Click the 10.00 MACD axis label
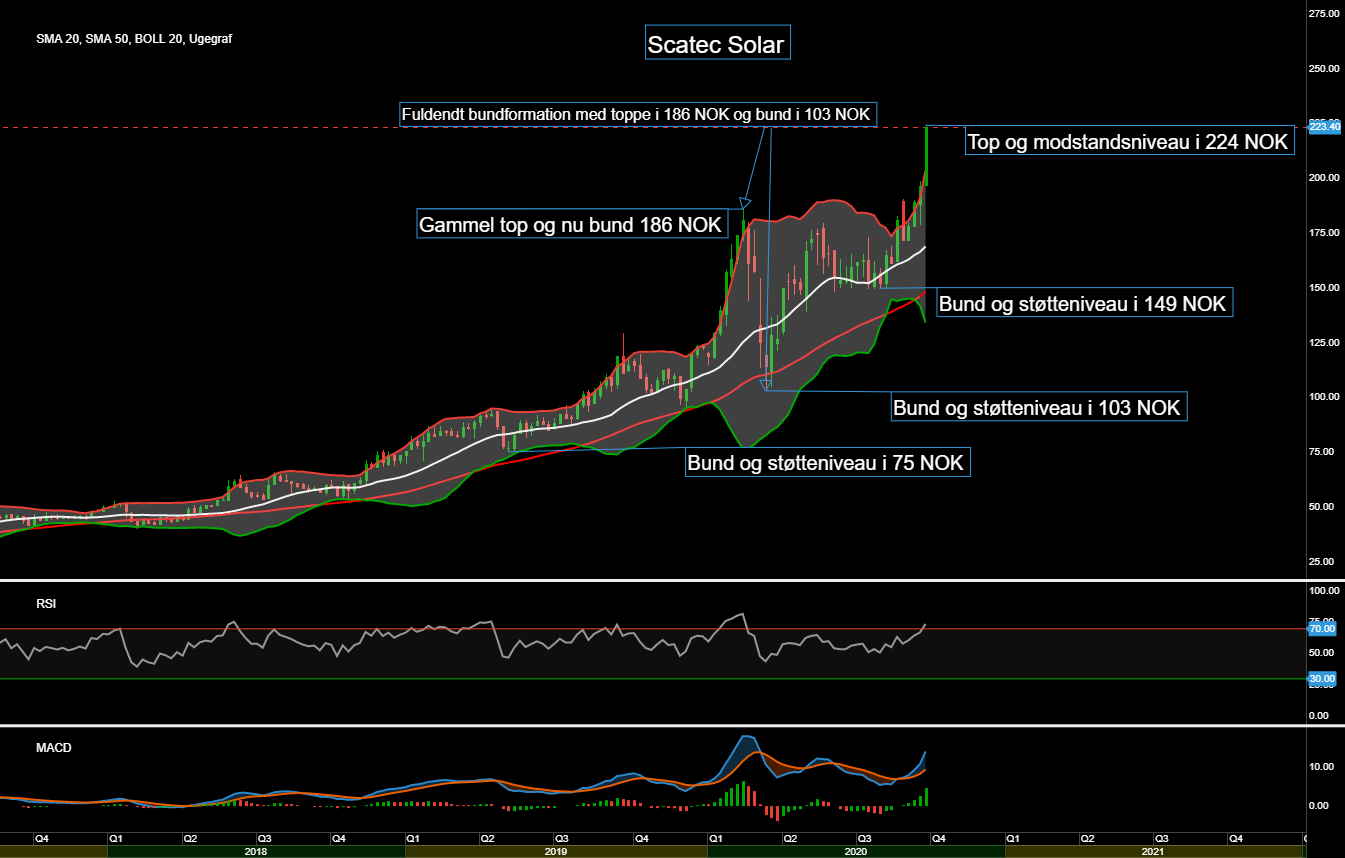 (x=1322, y=767)
